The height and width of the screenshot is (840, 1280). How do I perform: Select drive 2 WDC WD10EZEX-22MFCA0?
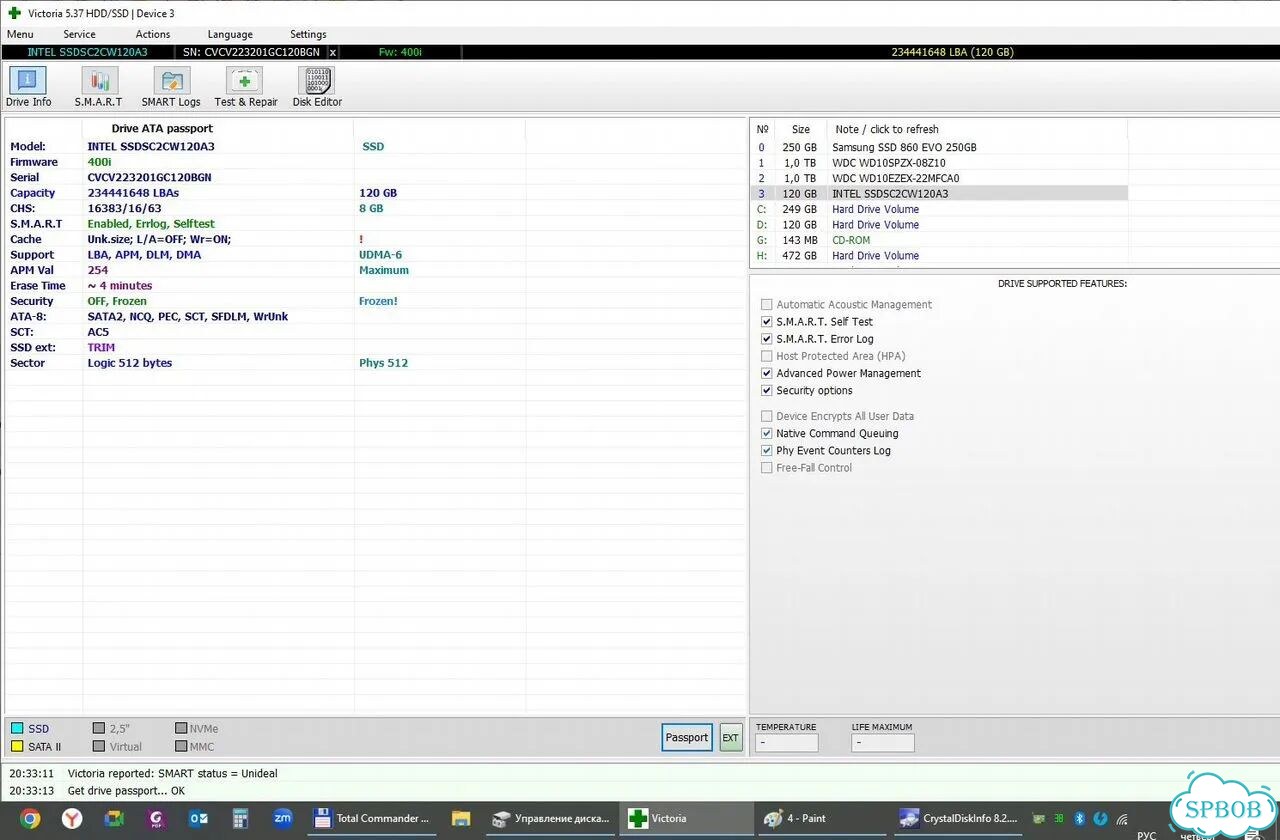coord(939,178)
